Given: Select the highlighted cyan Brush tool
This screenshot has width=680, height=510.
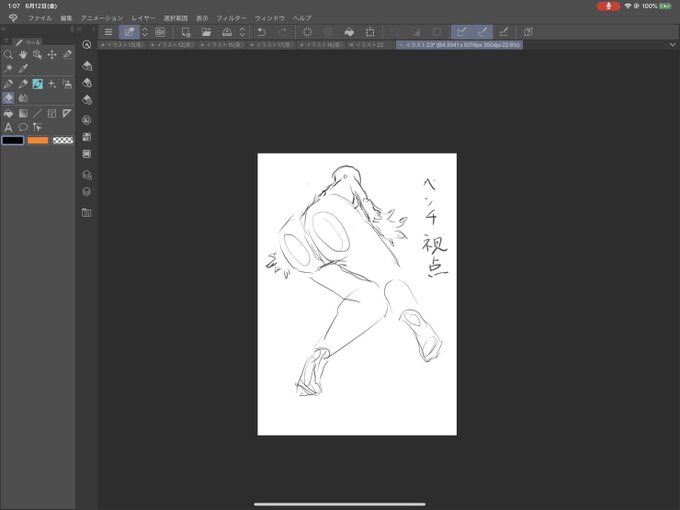Looking at the screenshot, I should point(37,84).
